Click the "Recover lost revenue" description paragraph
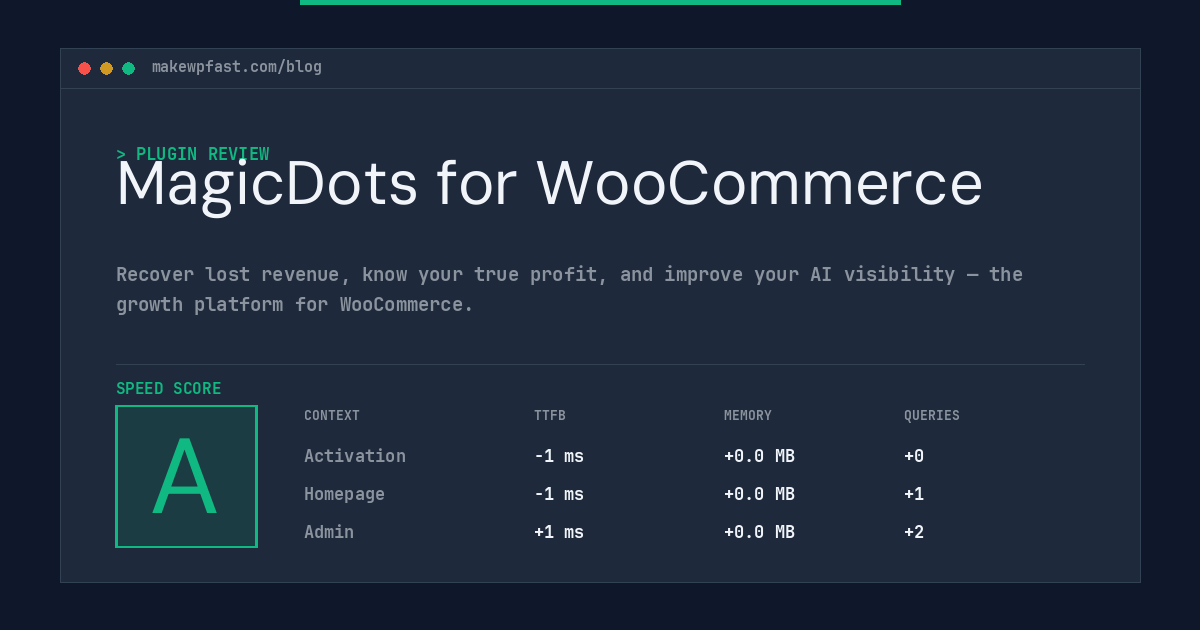 [x=570, y=289]
